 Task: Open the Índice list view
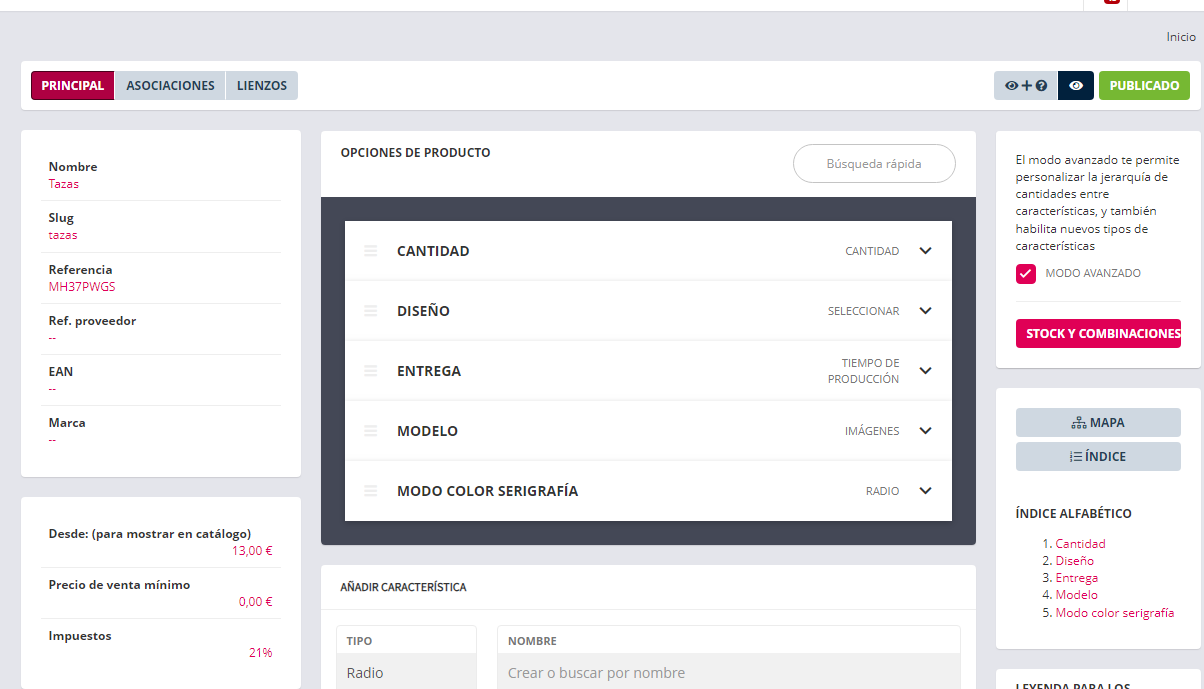click(1098, 457)
